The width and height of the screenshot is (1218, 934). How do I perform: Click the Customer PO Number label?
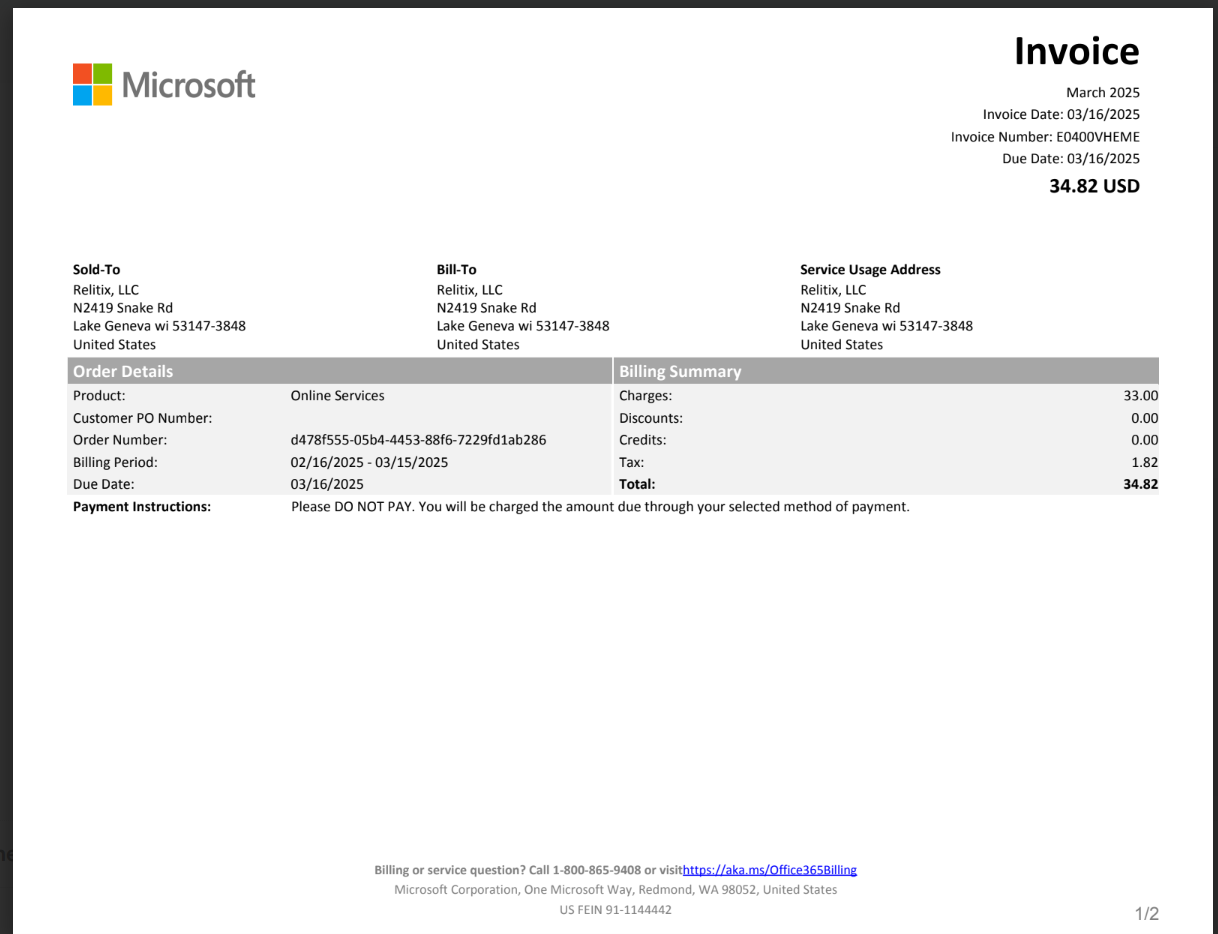pos(143,418)
